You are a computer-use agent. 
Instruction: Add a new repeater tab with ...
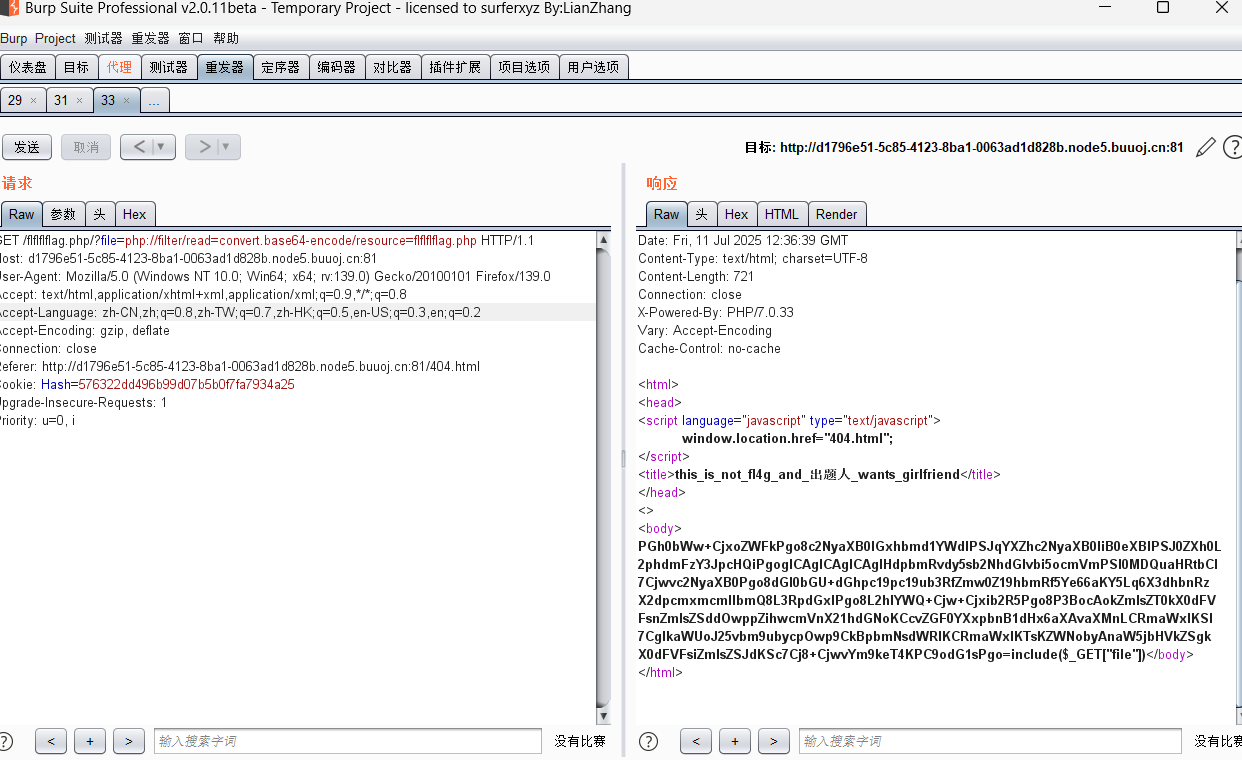coord(155,101)
